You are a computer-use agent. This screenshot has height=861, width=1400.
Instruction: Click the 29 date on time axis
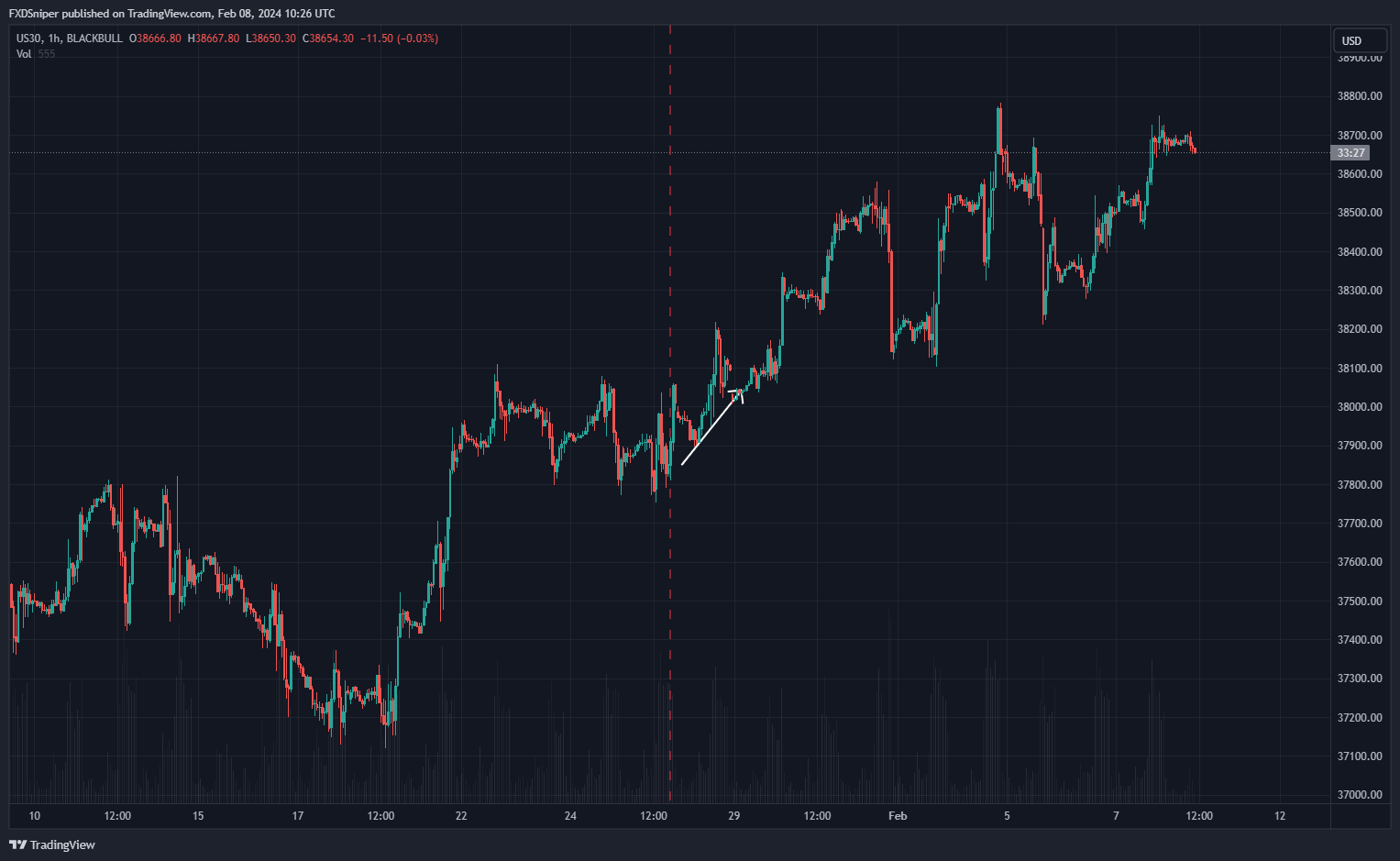[x=733, y=816]
